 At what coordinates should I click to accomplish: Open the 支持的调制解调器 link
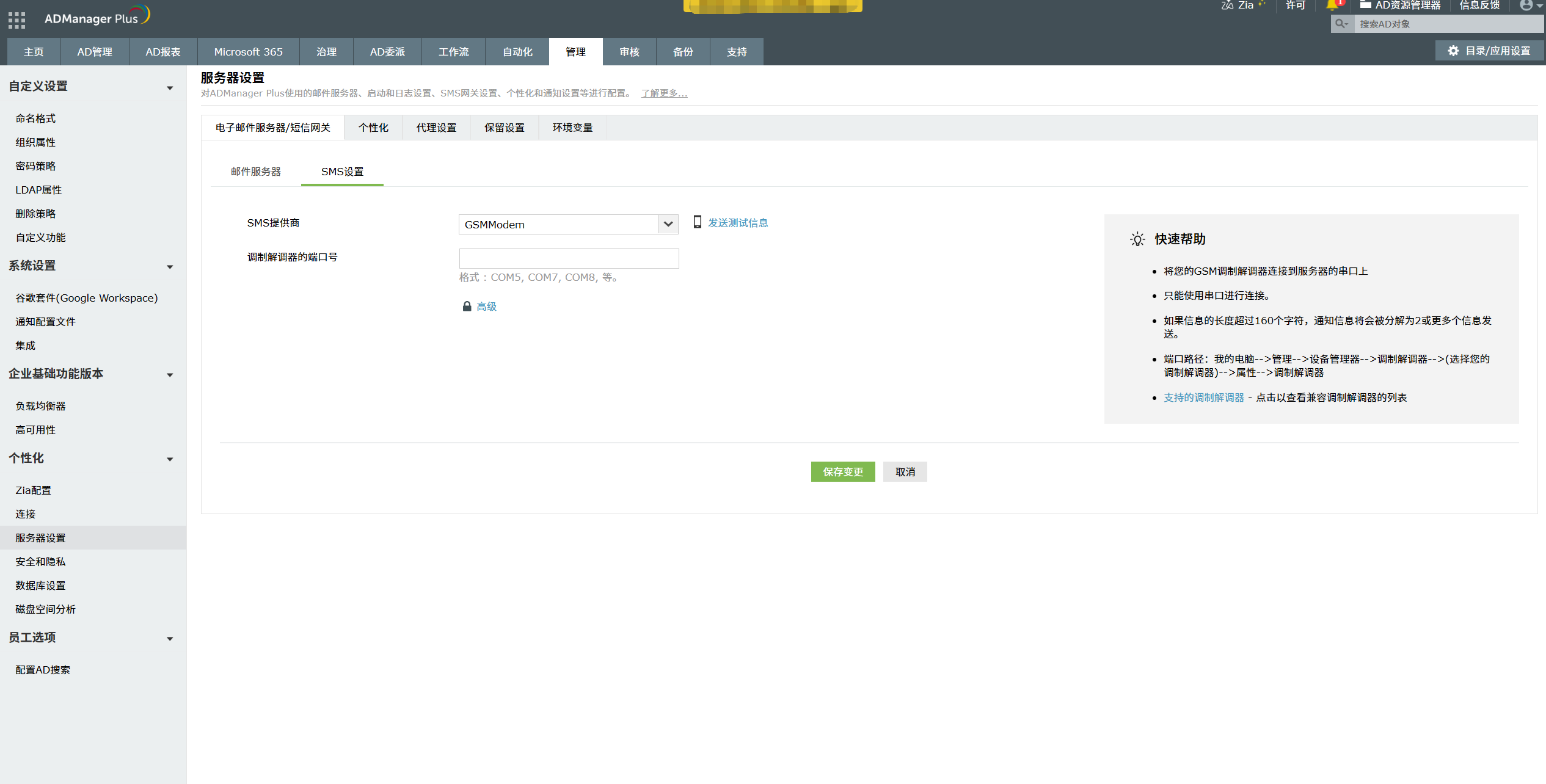pyautogui.click(x=1203, y=397)
